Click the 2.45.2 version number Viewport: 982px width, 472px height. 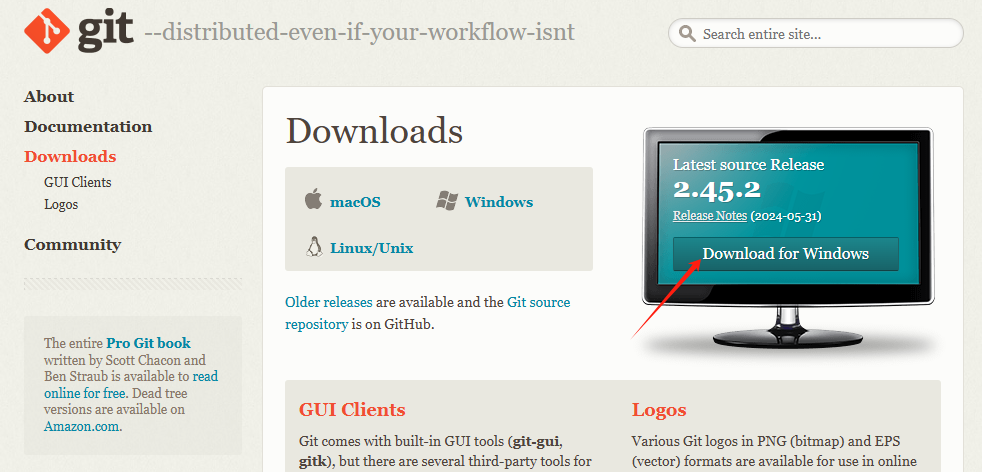click(x=716, y=190)
